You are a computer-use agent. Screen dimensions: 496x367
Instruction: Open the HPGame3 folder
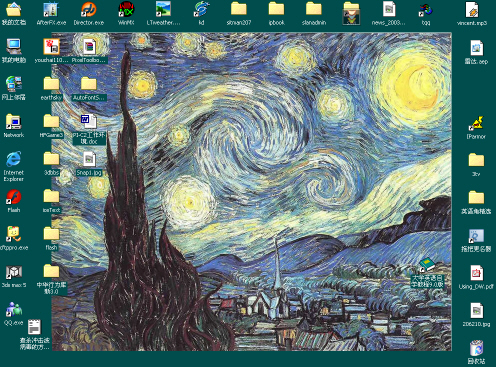51,121
